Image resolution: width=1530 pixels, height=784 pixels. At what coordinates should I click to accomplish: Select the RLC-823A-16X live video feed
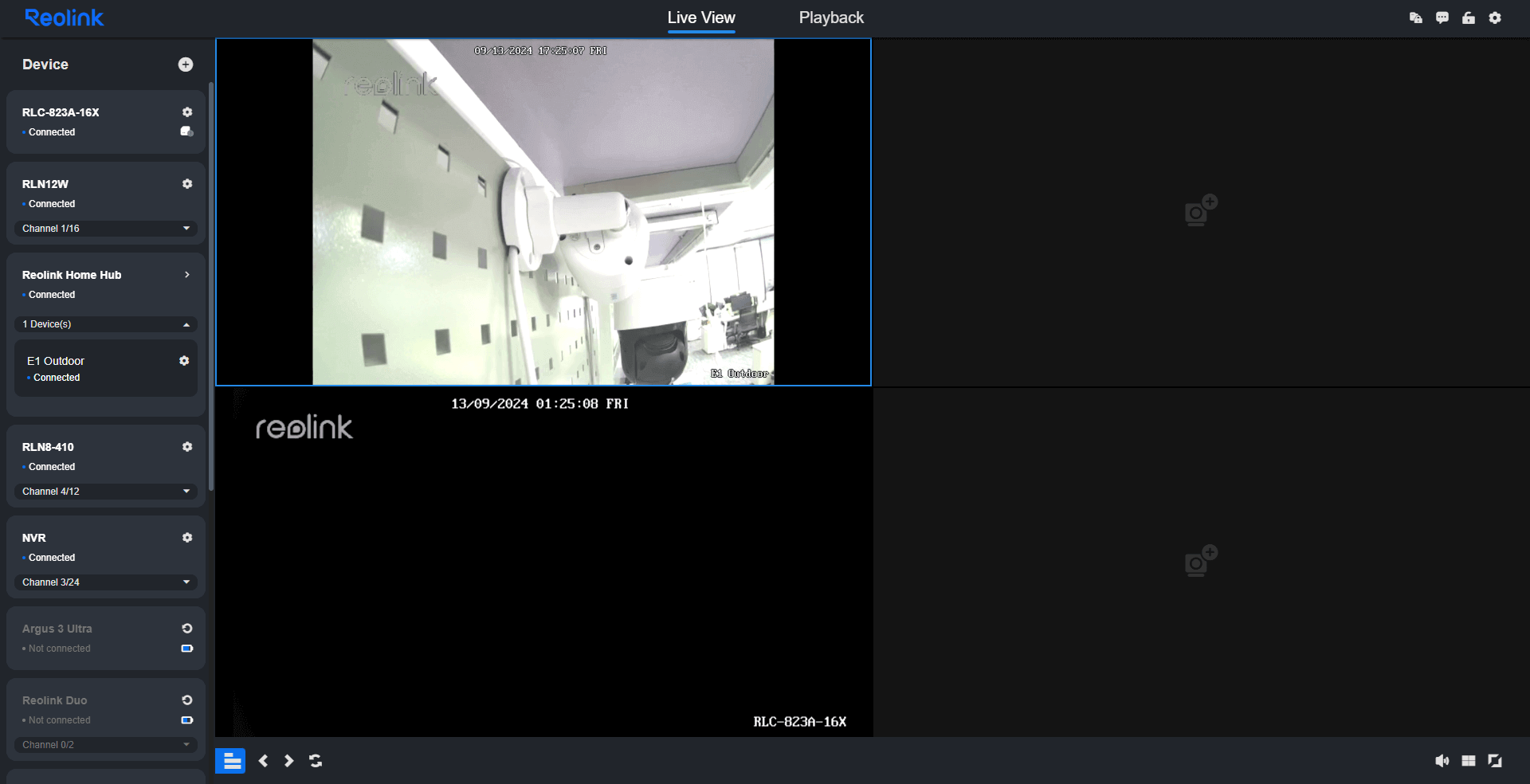click(x=543, y=563)
